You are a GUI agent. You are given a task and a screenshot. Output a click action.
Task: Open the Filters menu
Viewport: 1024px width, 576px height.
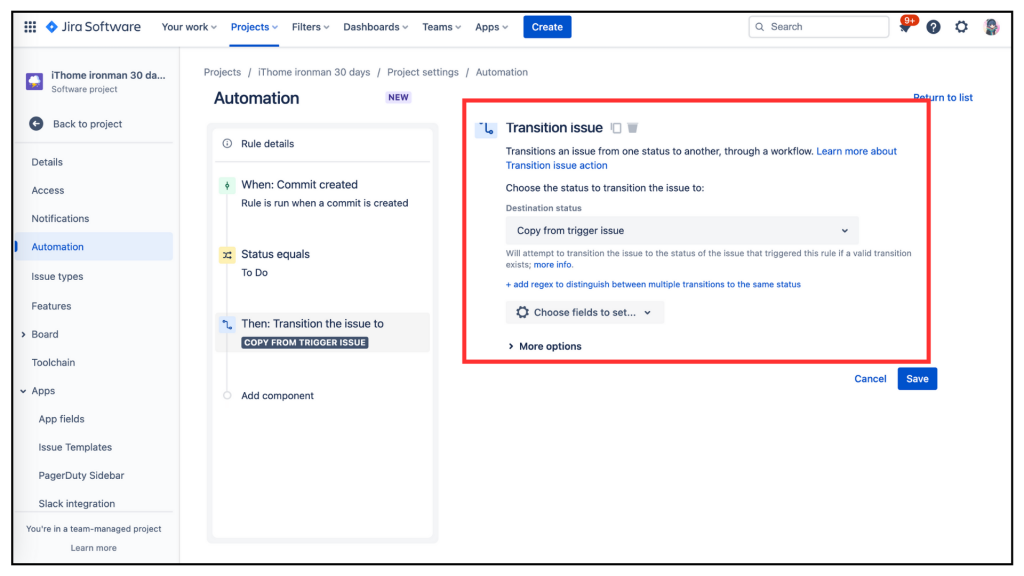coord(310,27)
